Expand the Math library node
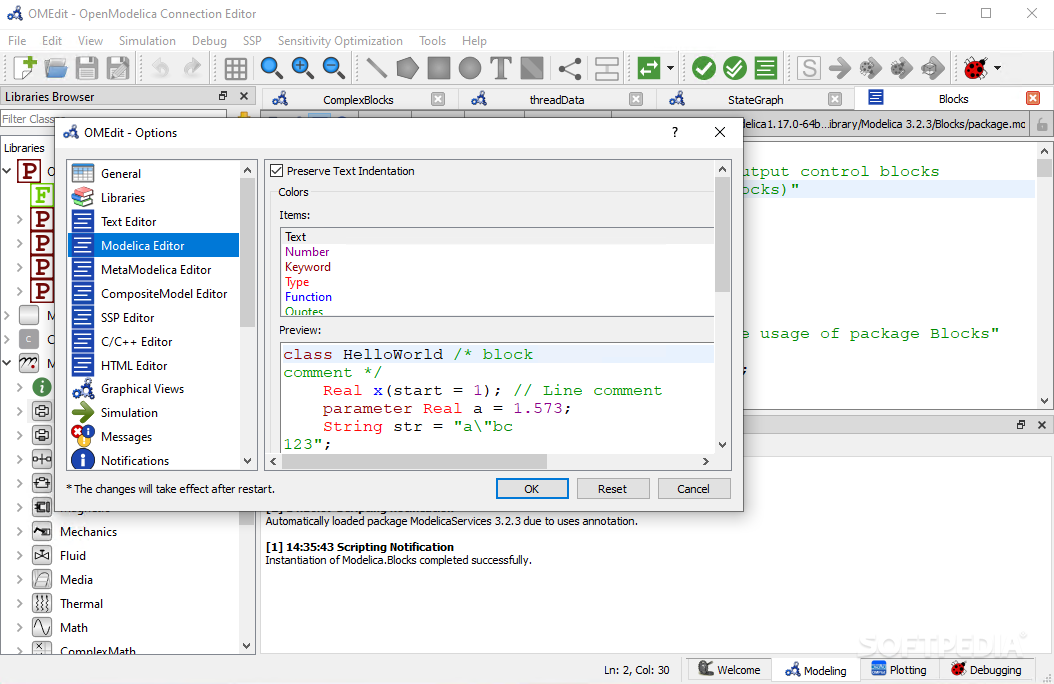The width and height of the screenshot is (1054, 684). pos(19,628)
